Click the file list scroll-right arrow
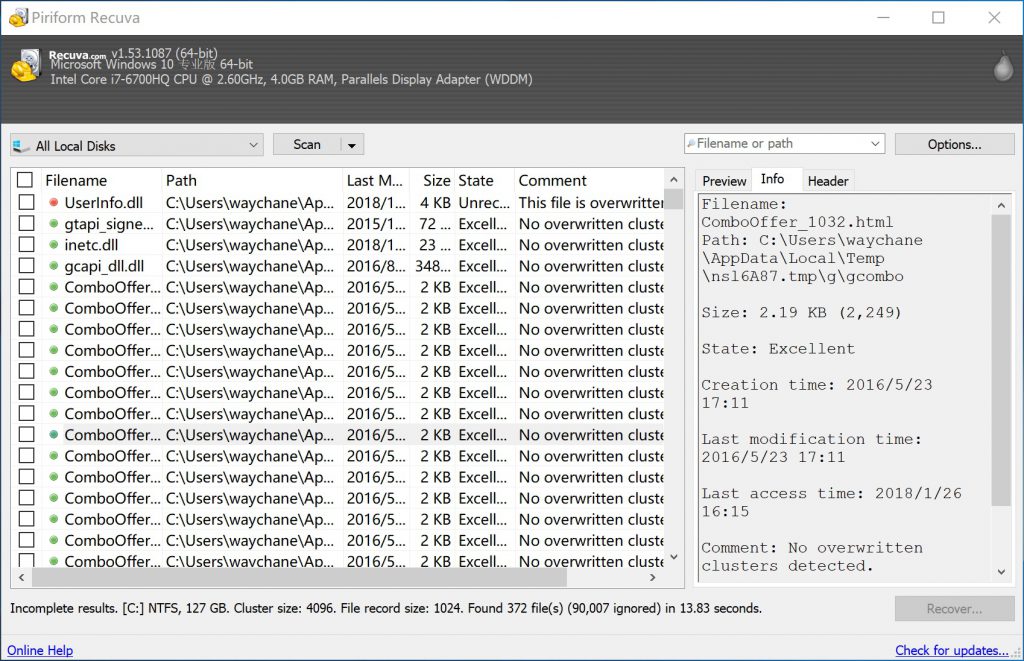This screenshot has height=661, width=1024. (x=652, y=577)
